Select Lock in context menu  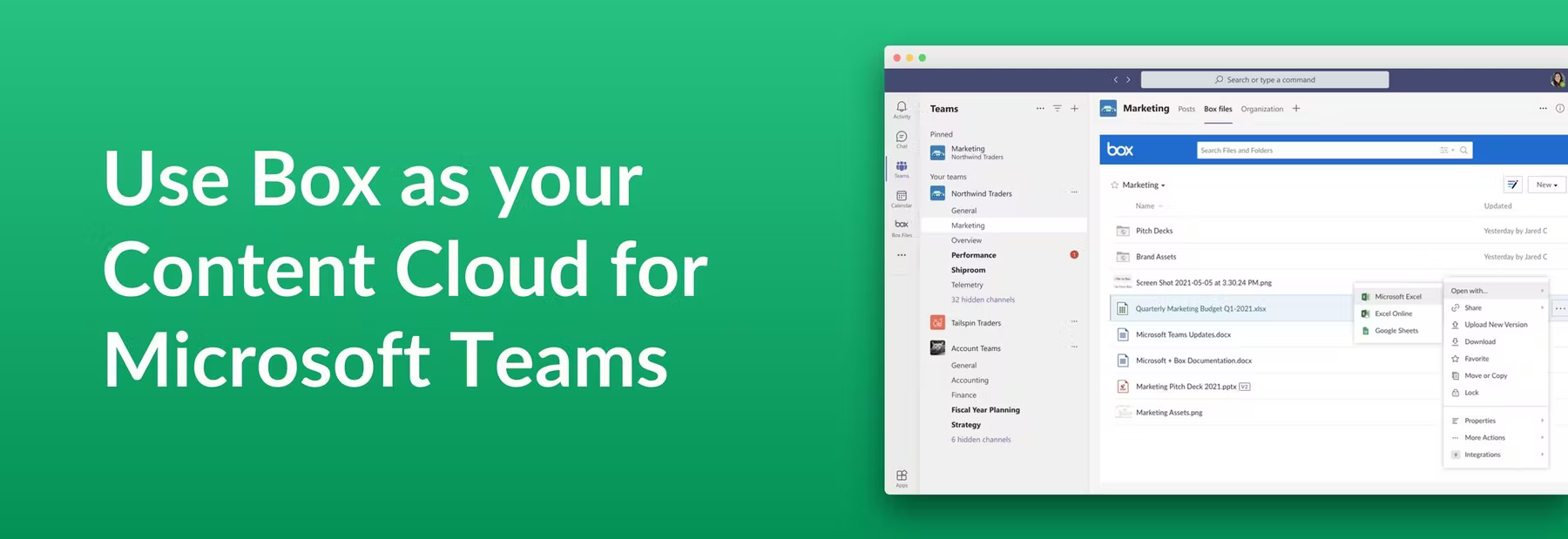coord(1496,393)
